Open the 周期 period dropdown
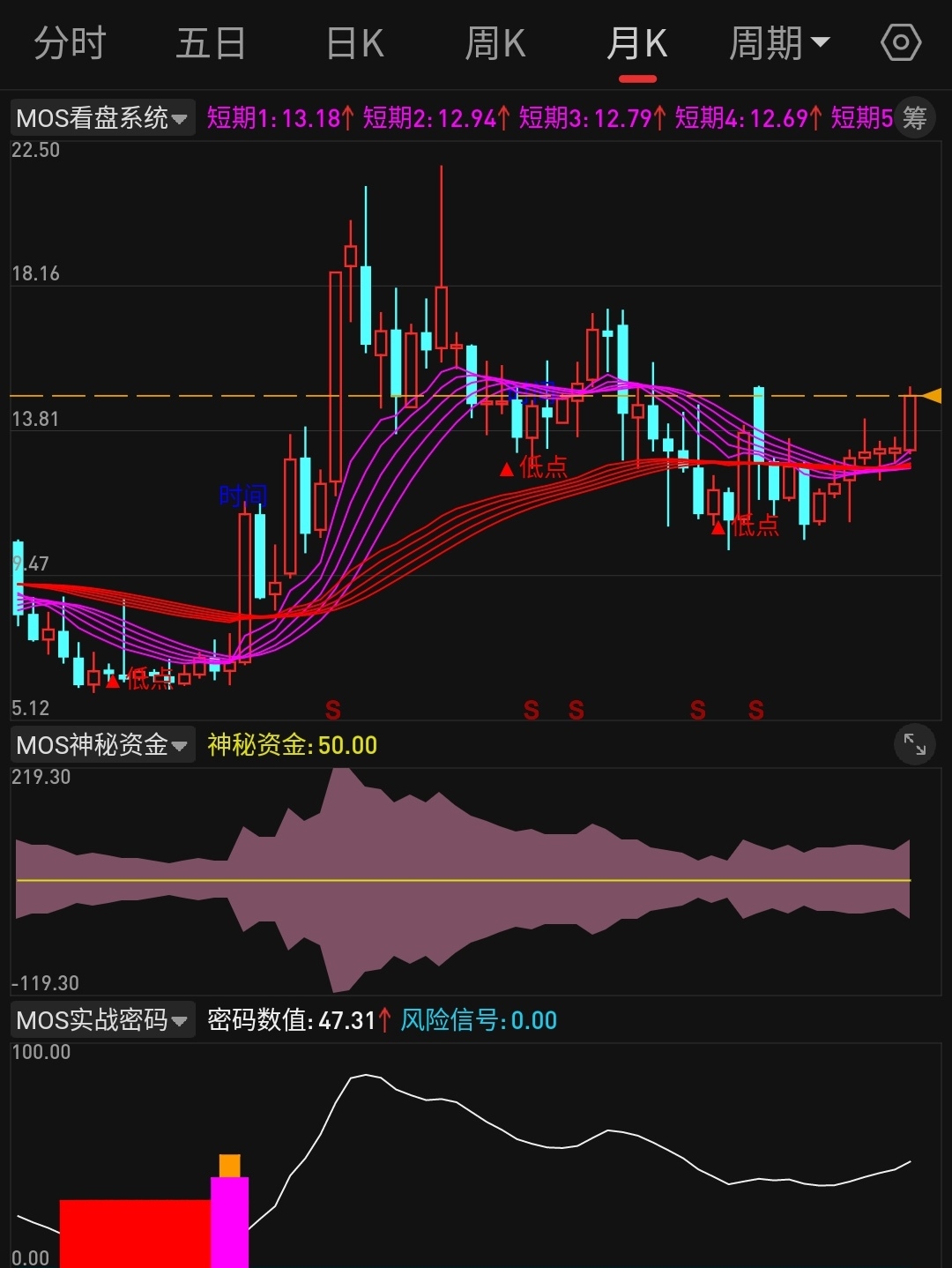 coord(779,43)
